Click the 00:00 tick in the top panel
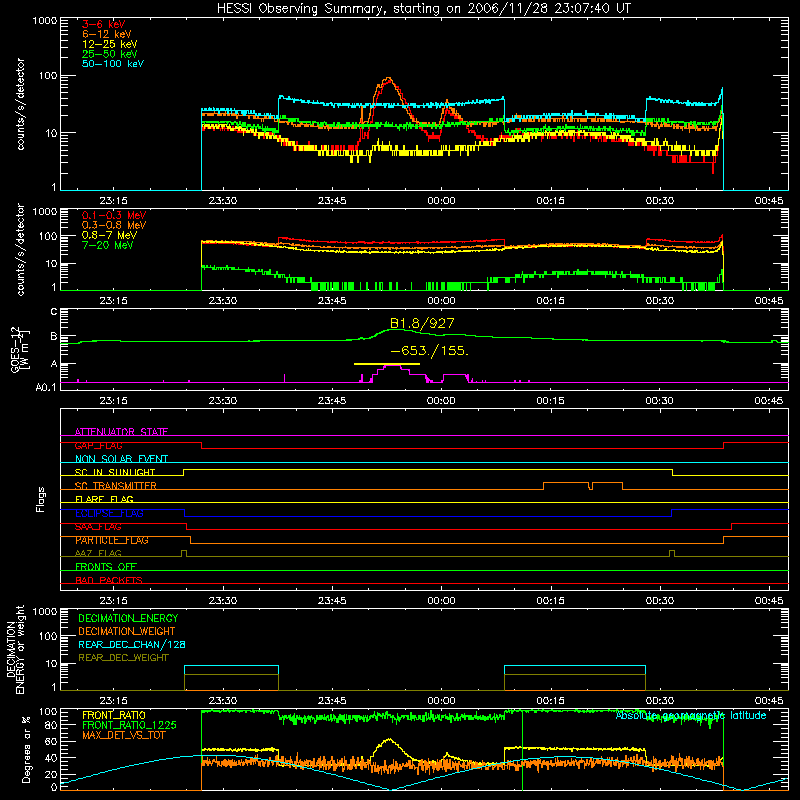Viewport: 800px width, 800px height. pos(441,201)
